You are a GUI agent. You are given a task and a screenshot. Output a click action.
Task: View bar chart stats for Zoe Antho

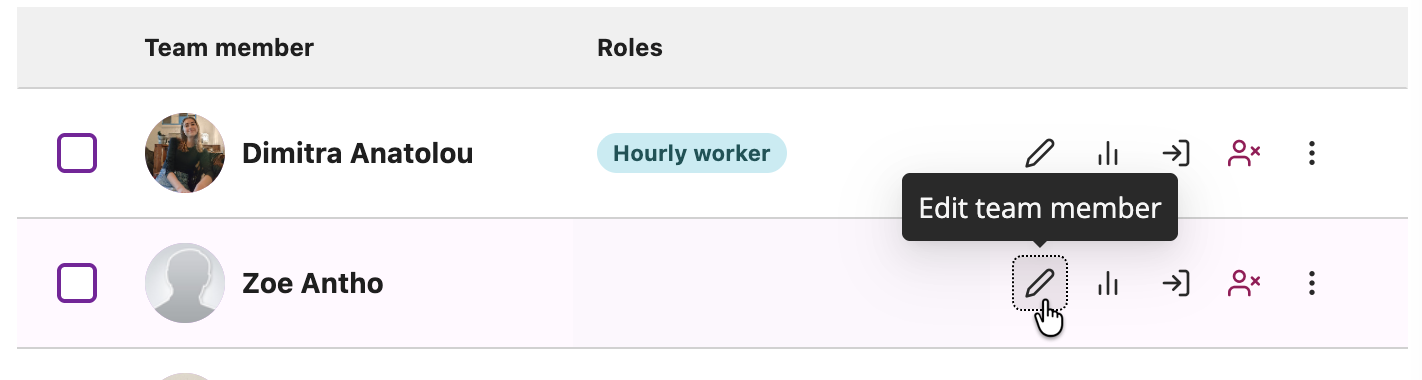click(1107, 283)
